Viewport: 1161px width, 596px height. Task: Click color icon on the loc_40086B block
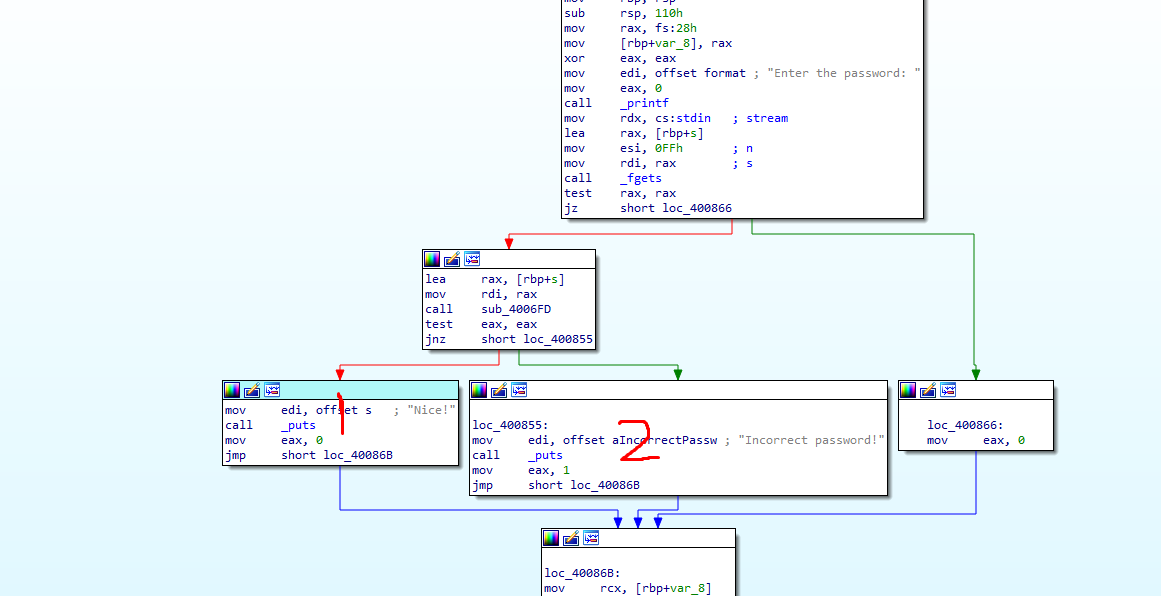pyautogui.click(x=551, y=538)
